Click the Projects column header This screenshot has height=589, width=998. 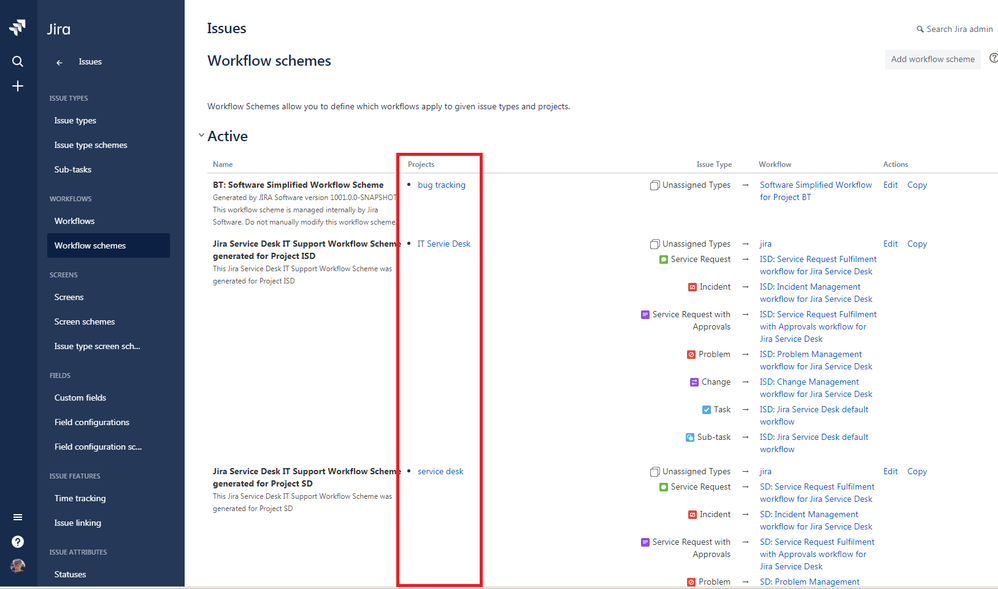[421, 164]
